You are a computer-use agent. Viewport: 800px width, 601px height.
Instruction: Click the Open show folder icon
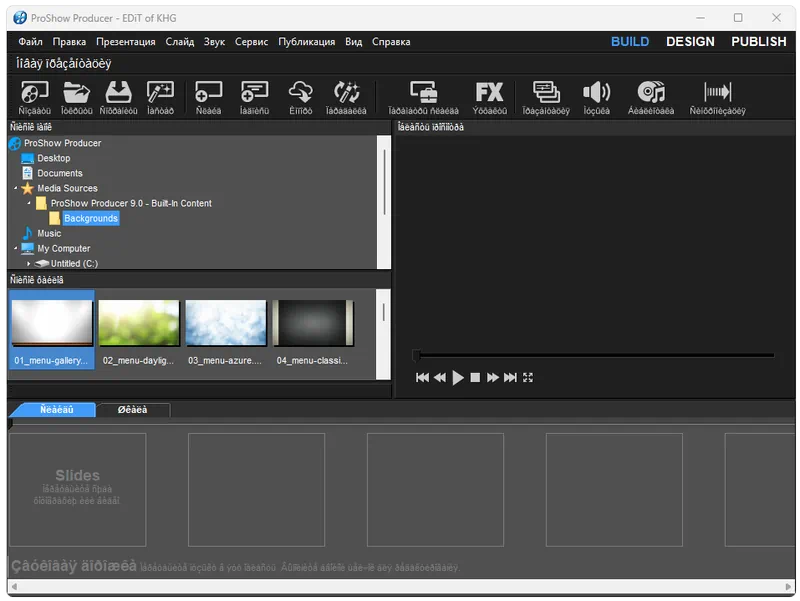(x=76, y=92)
